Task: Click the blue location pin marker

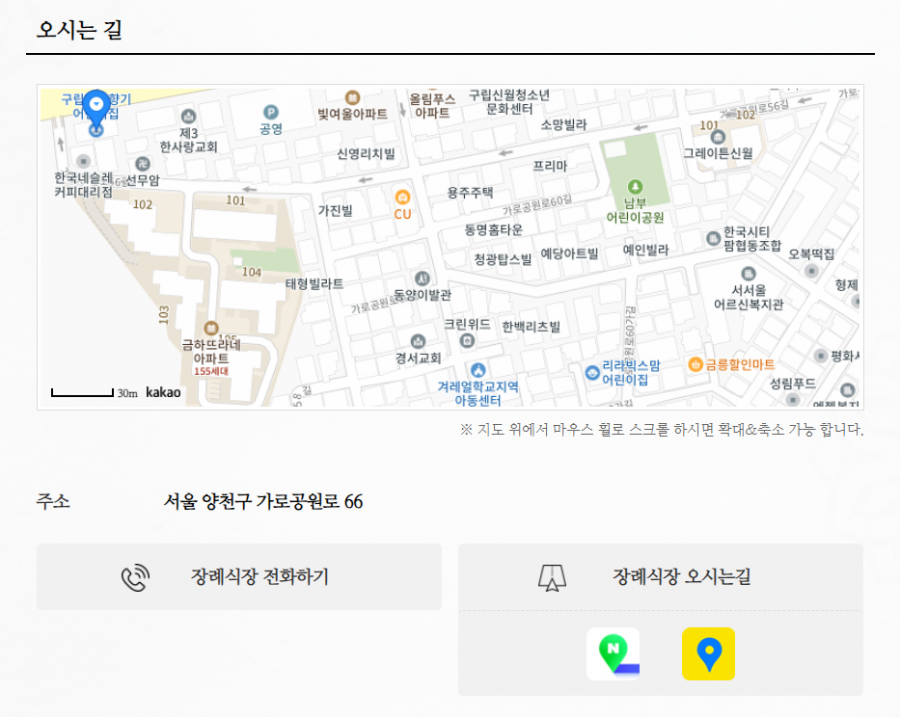Action: click(97, 105)
